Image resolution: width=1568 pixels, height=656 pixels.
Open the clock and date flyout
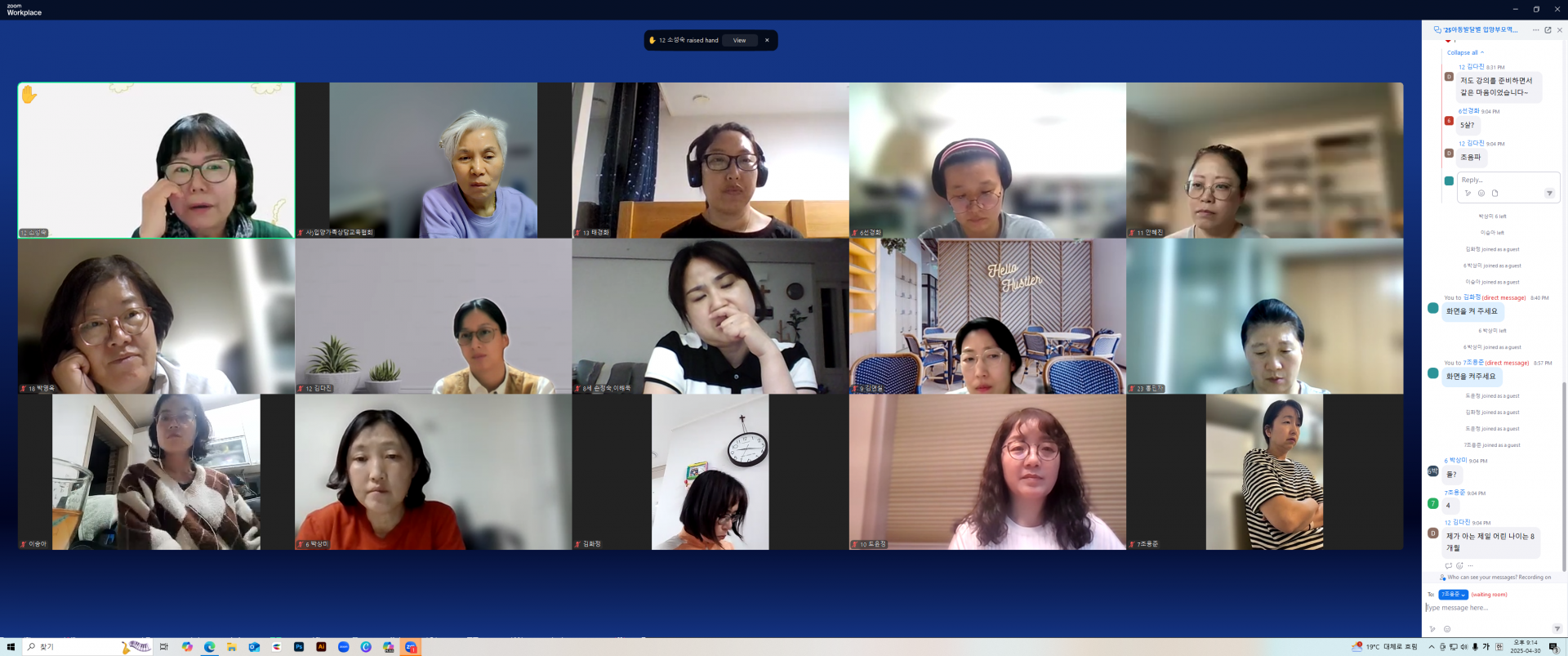[x=1526, y=647]
